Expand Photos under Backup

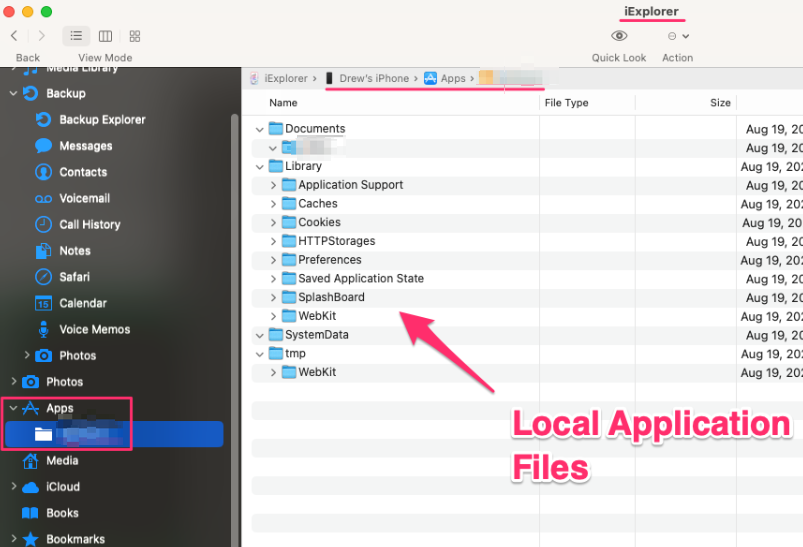coord(27,355)
